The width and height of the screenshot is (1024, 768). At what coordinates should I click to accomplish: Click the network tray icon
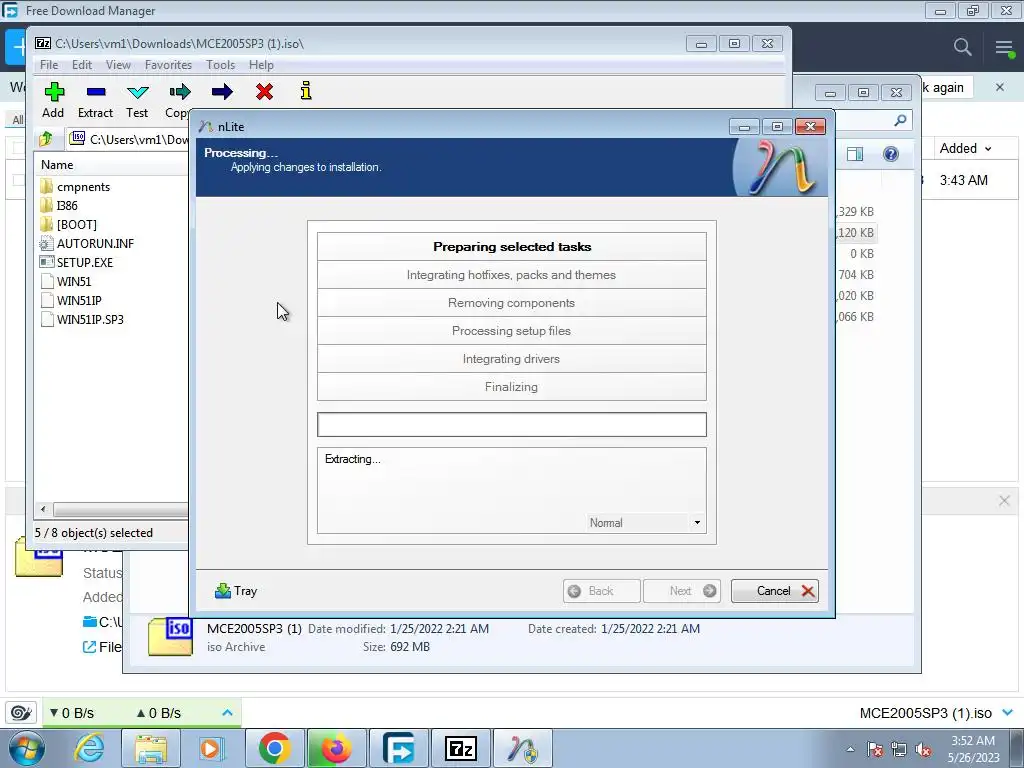click(x=899, y=749)
